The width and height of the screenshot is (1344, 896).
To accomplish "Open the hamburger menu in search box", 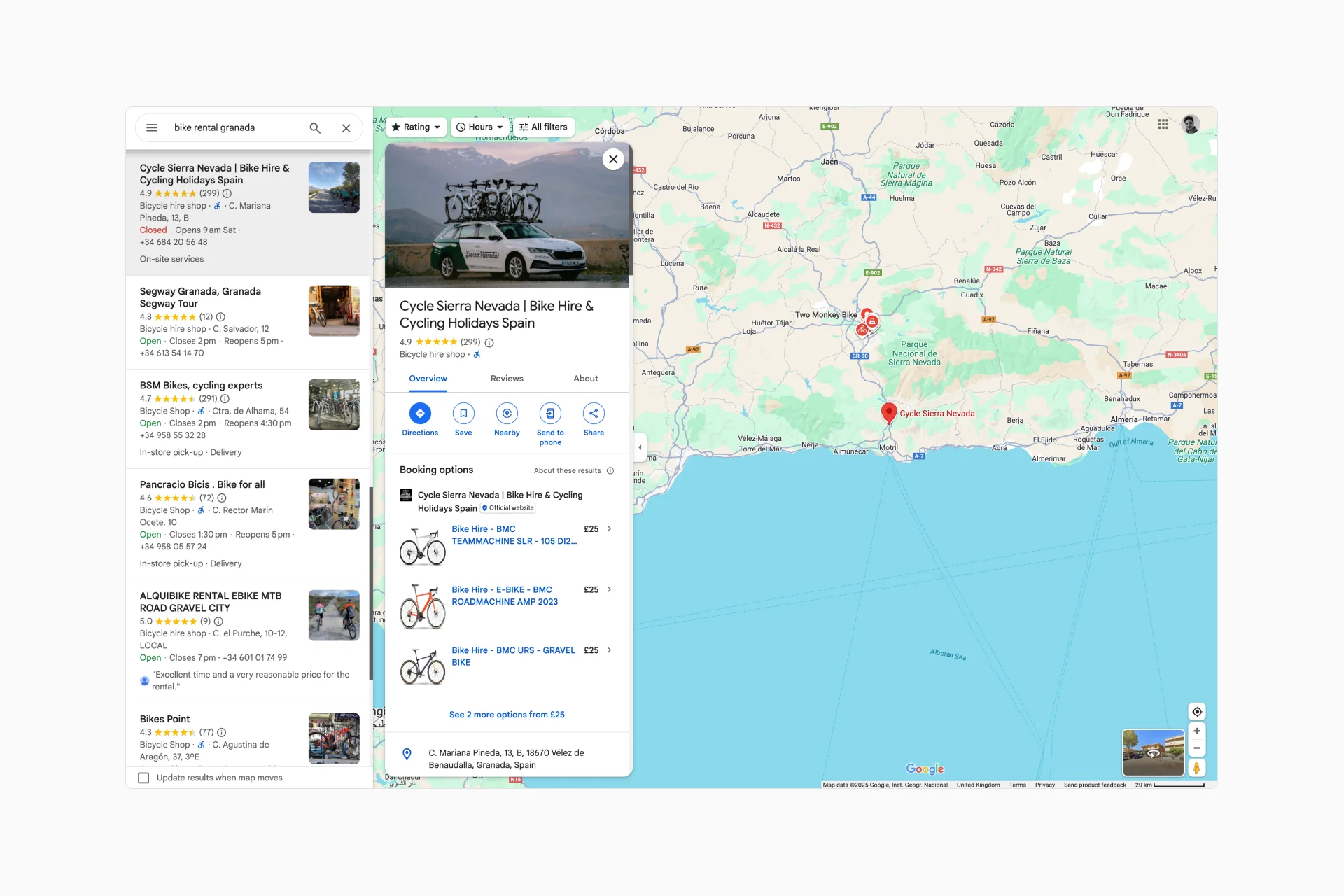I will click(x=152, y=127).
